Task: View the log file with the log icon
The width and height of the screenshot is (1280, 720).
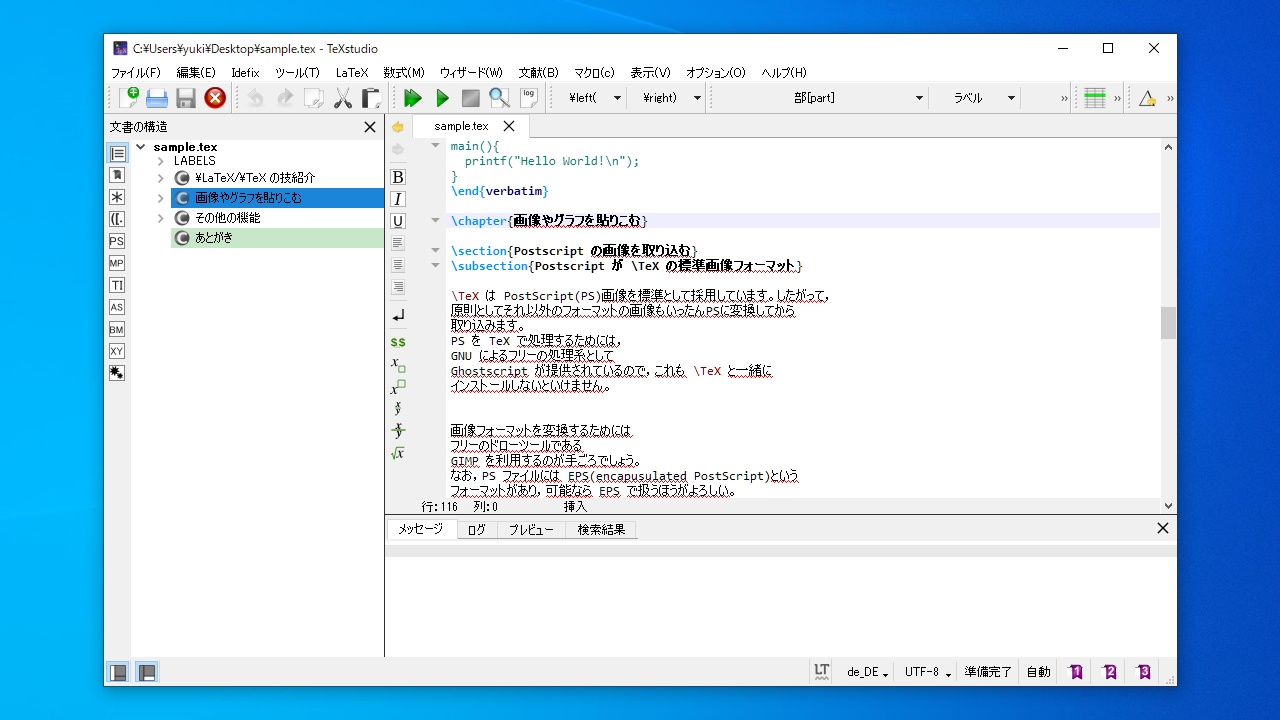Action: [528, 98]
